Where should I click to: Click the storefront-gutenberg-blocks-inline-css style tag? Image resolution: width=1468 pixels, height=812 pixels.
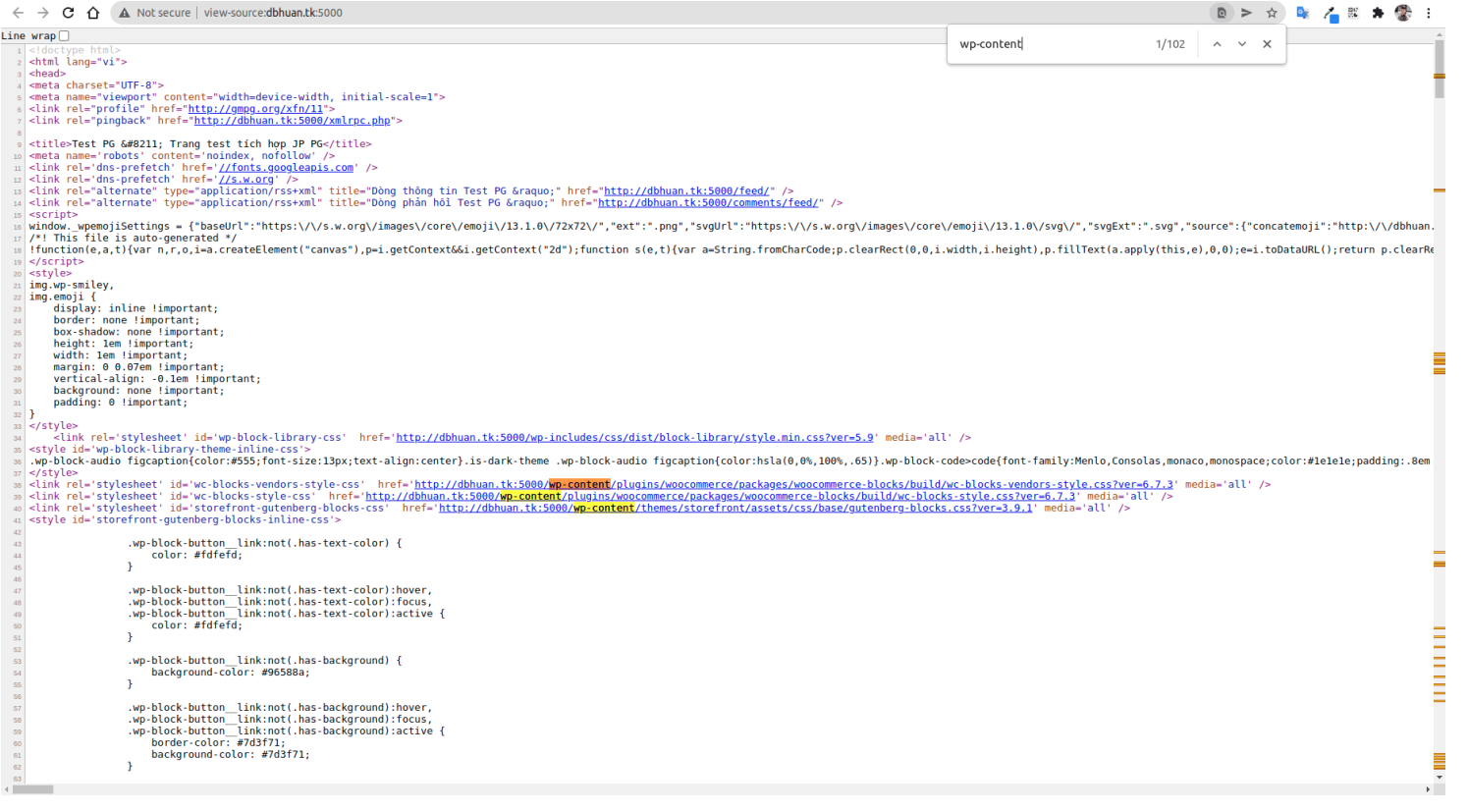tap(185, 520)
